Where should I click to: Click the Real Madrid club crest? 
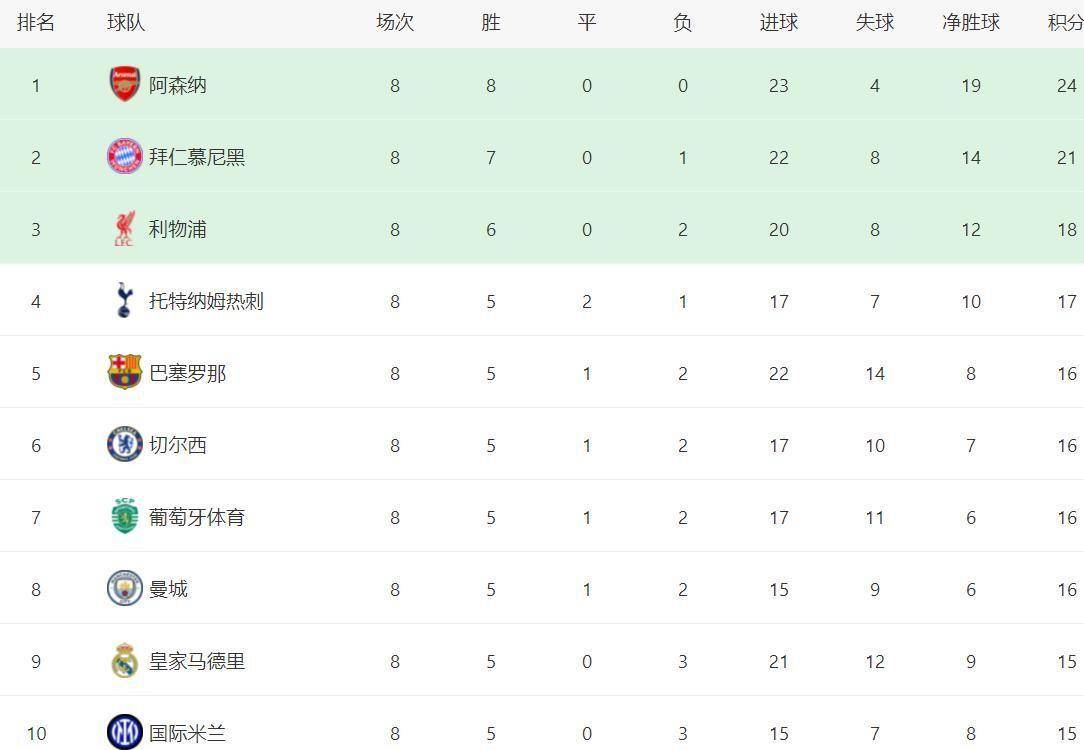pyautogui.click(x=124, y=661)
